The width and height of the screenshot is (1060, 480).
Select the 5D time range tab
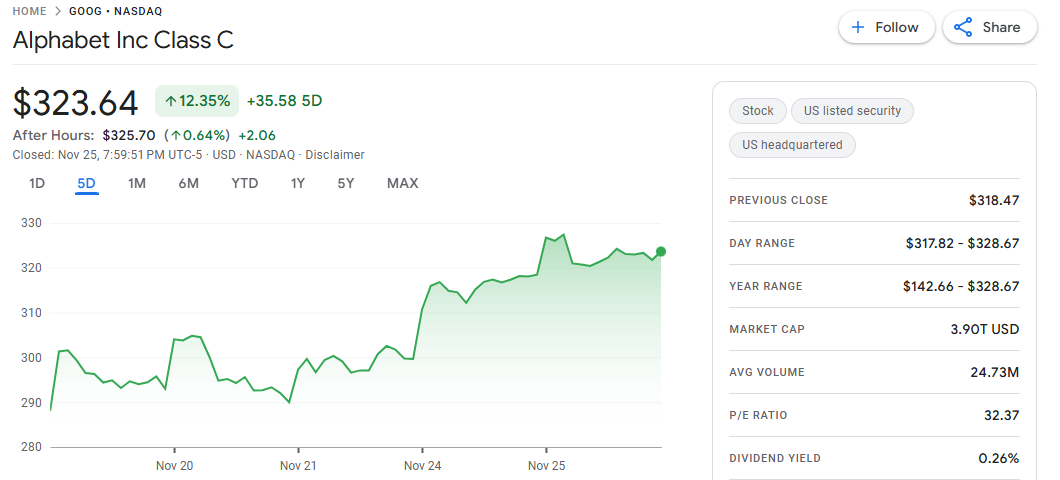(87, 183)
